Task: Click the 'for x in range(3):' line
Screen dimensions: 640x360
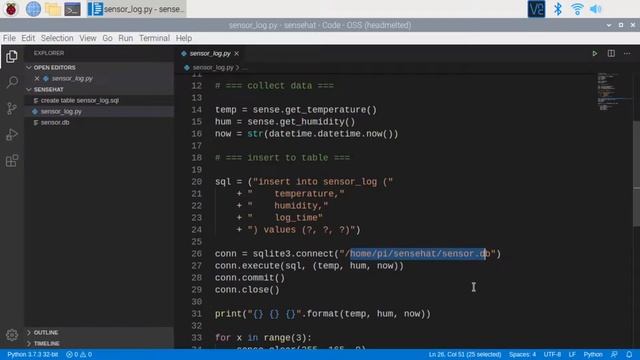Action: tap(263, 338)
